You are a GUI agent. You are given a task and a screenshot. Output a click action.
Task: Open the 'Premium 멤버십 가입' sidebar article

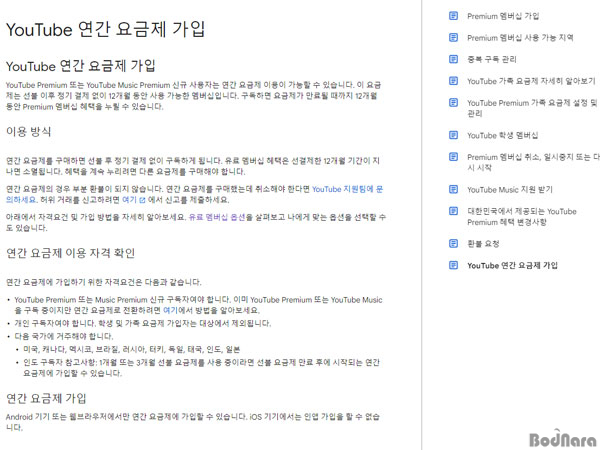click(x=503, y=16)
